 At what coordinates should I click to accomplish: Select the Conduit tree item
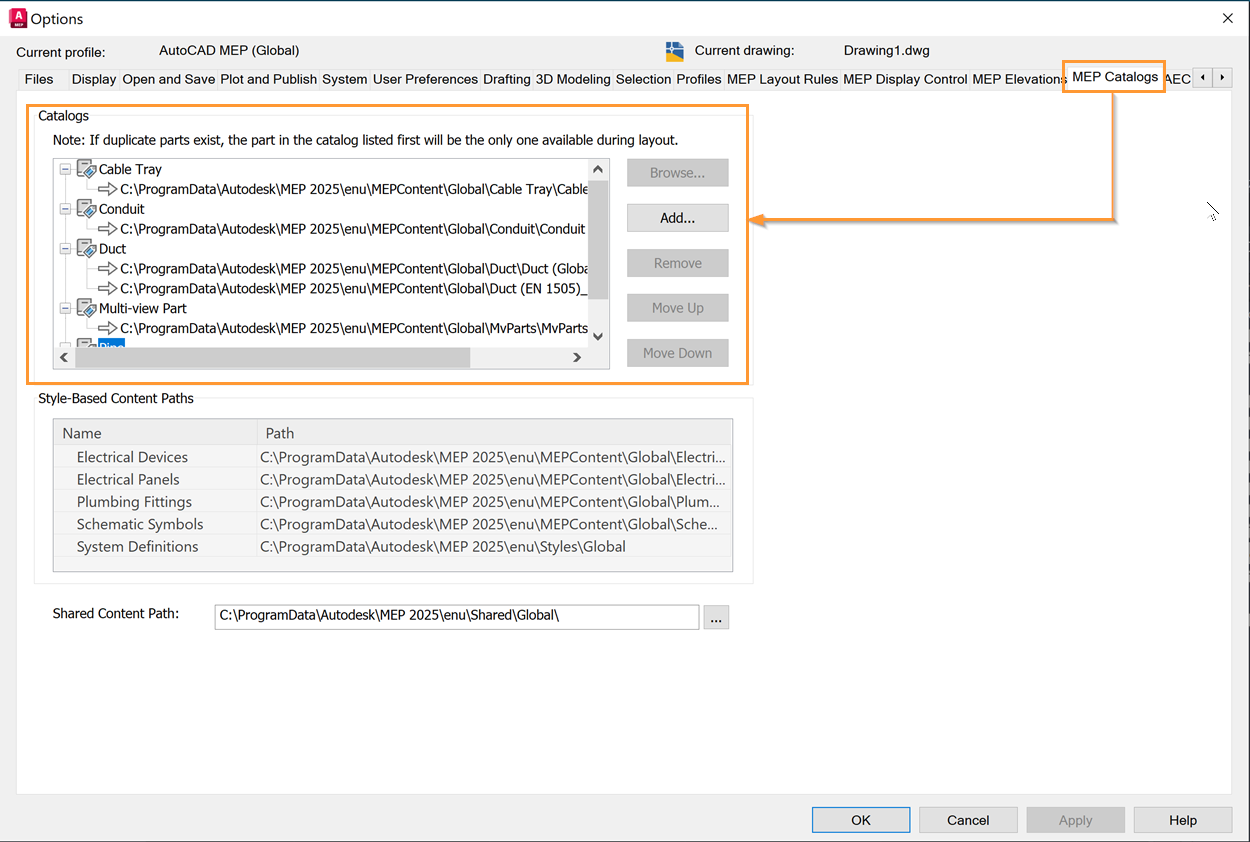coord(122,209)
